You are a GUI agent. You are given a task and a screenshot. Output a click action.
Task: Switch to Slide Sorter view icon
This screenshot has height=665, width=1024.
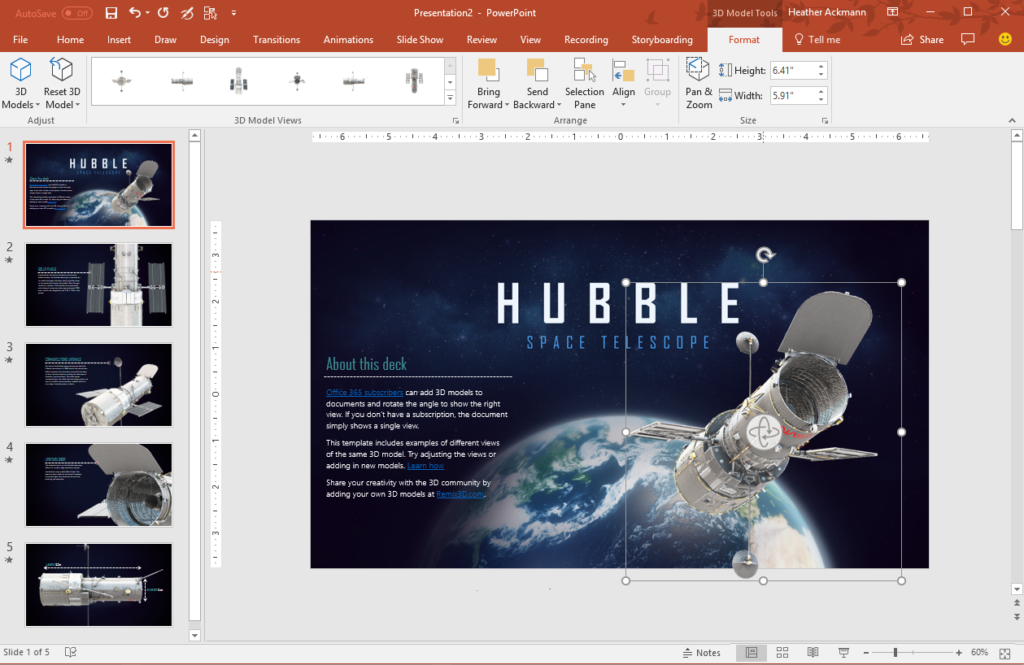(x=782, y=653)
